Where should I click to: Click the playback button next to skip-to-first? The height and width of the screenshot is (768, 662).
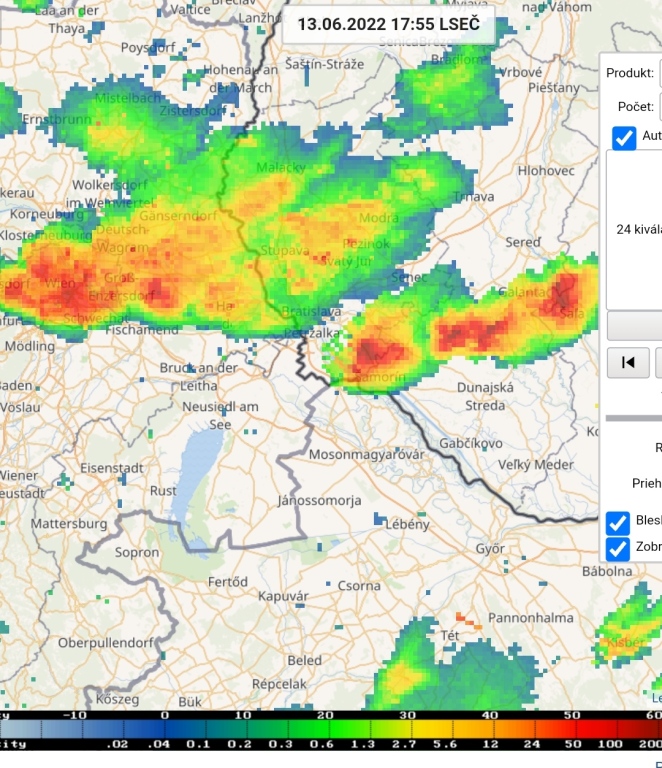[x=658, y=362]
